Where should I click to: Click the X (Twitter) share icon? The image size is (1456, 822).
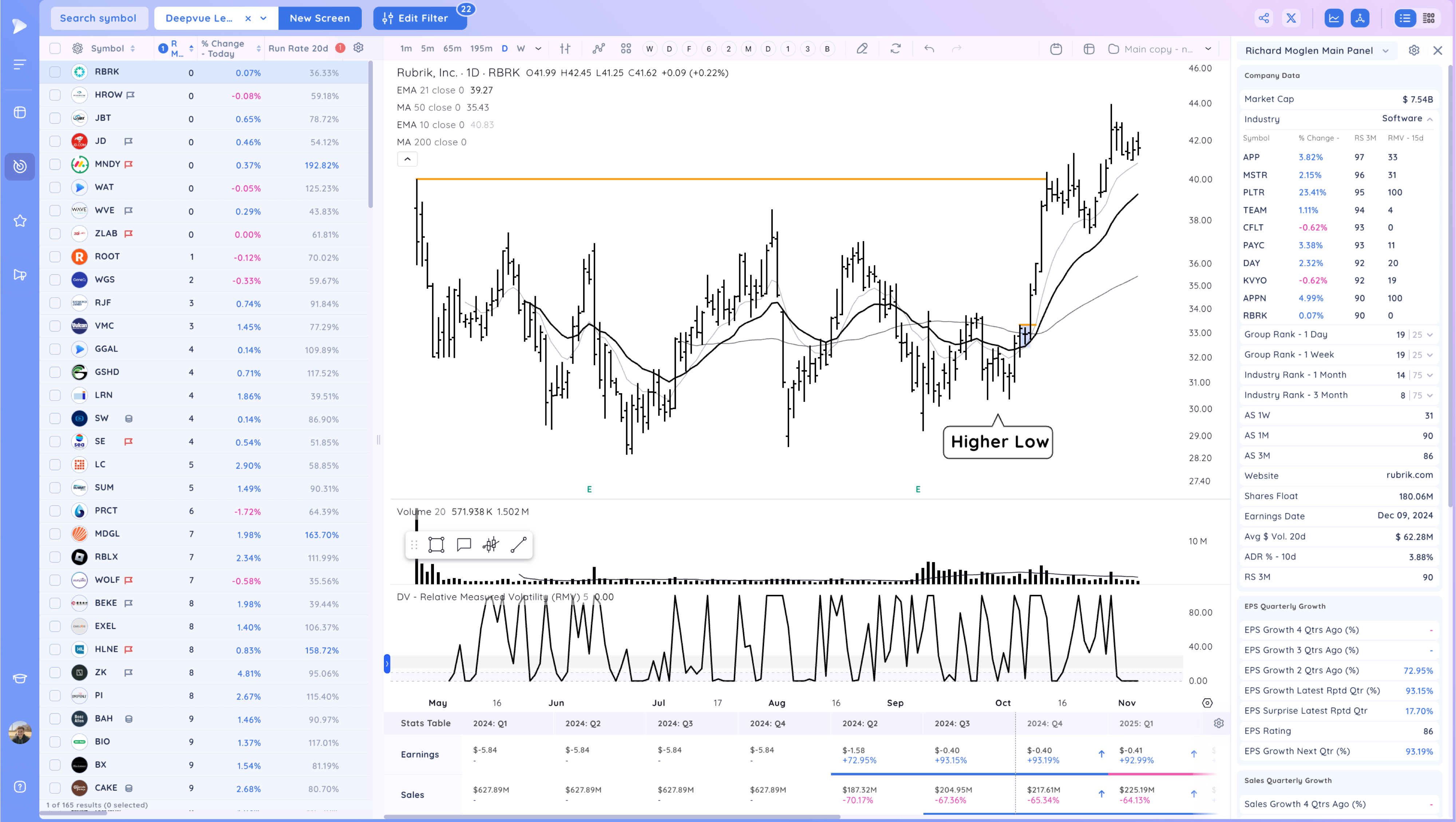1291,18
